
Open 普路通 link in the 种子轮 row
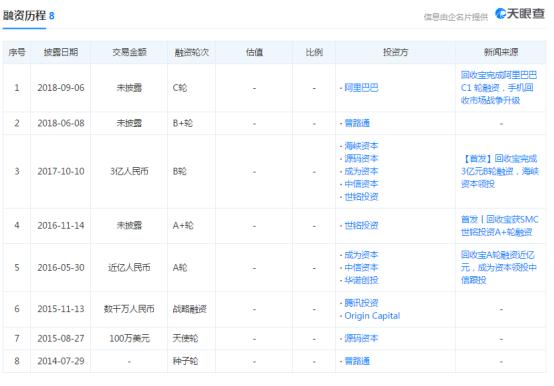point(357,361)
